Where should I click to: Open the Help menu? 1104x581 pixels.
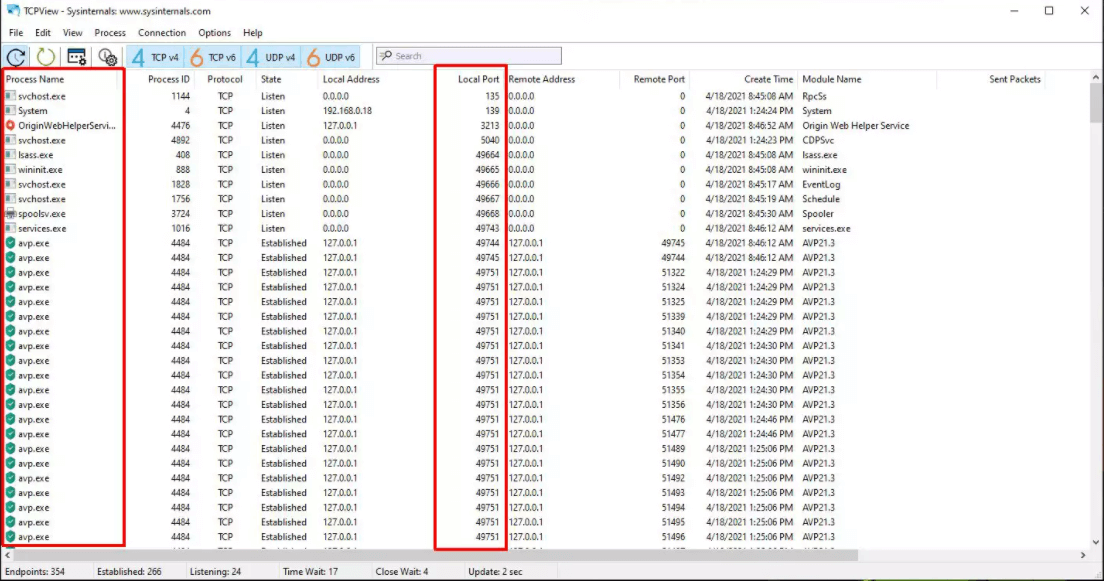253,32
